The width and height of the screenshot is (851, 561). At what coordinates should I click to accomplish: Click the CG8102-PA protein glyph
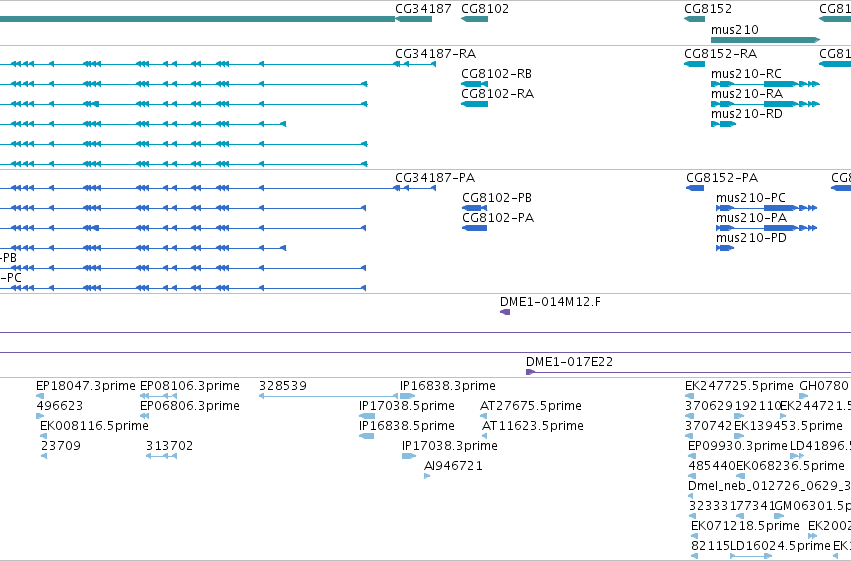pyautogui.click(x=474, y=228)
